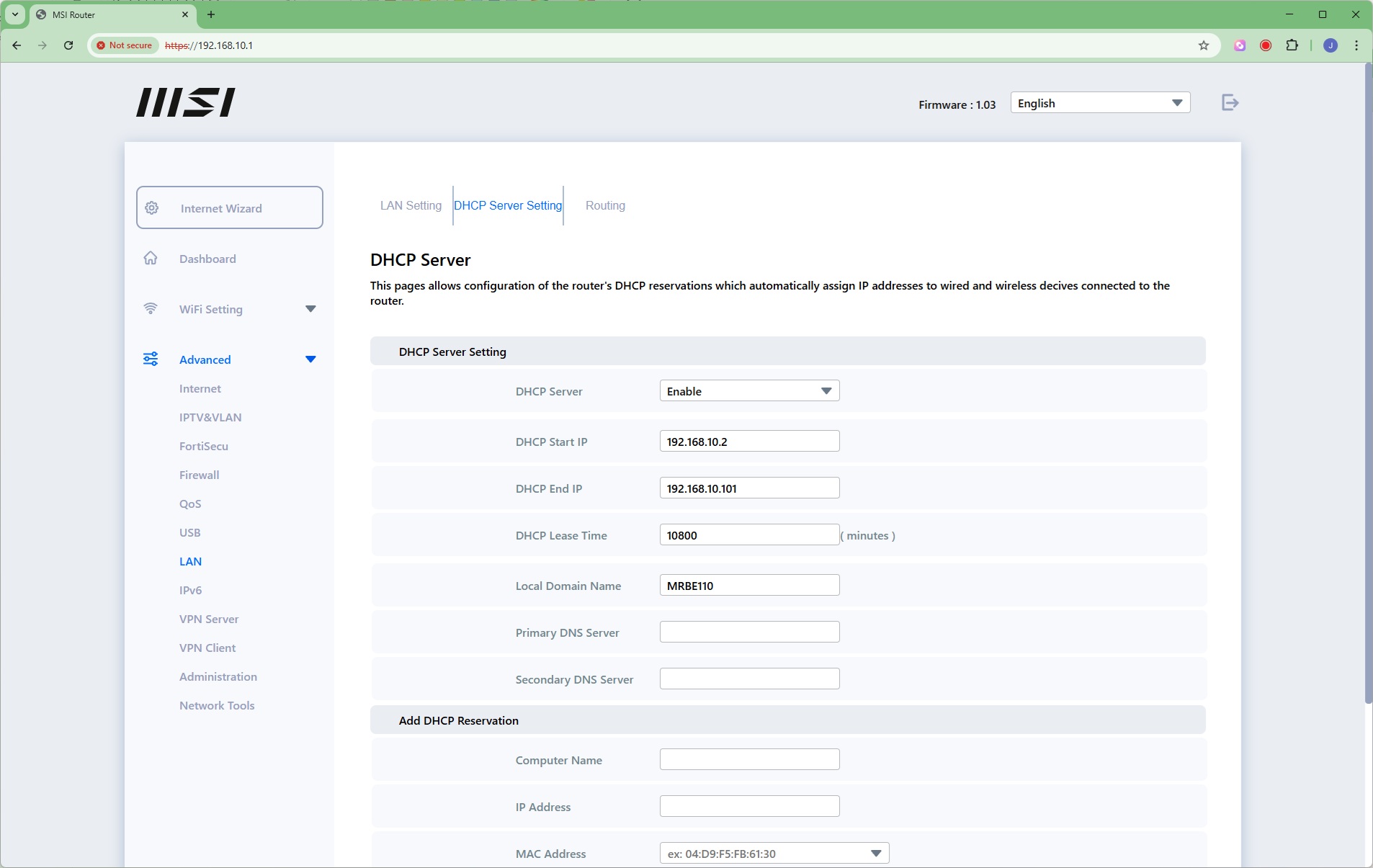
Task: Click the DHCP Start IP field
Action: click(x=749, y=442)
